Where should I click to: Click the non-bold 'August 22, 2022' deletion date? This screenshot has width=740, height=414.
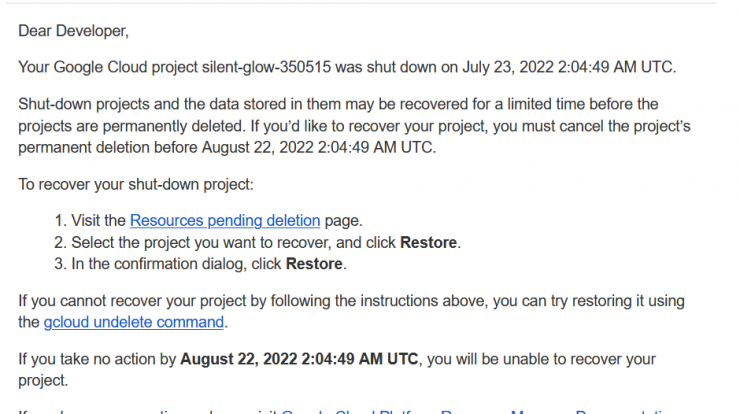tap(258, 147)
